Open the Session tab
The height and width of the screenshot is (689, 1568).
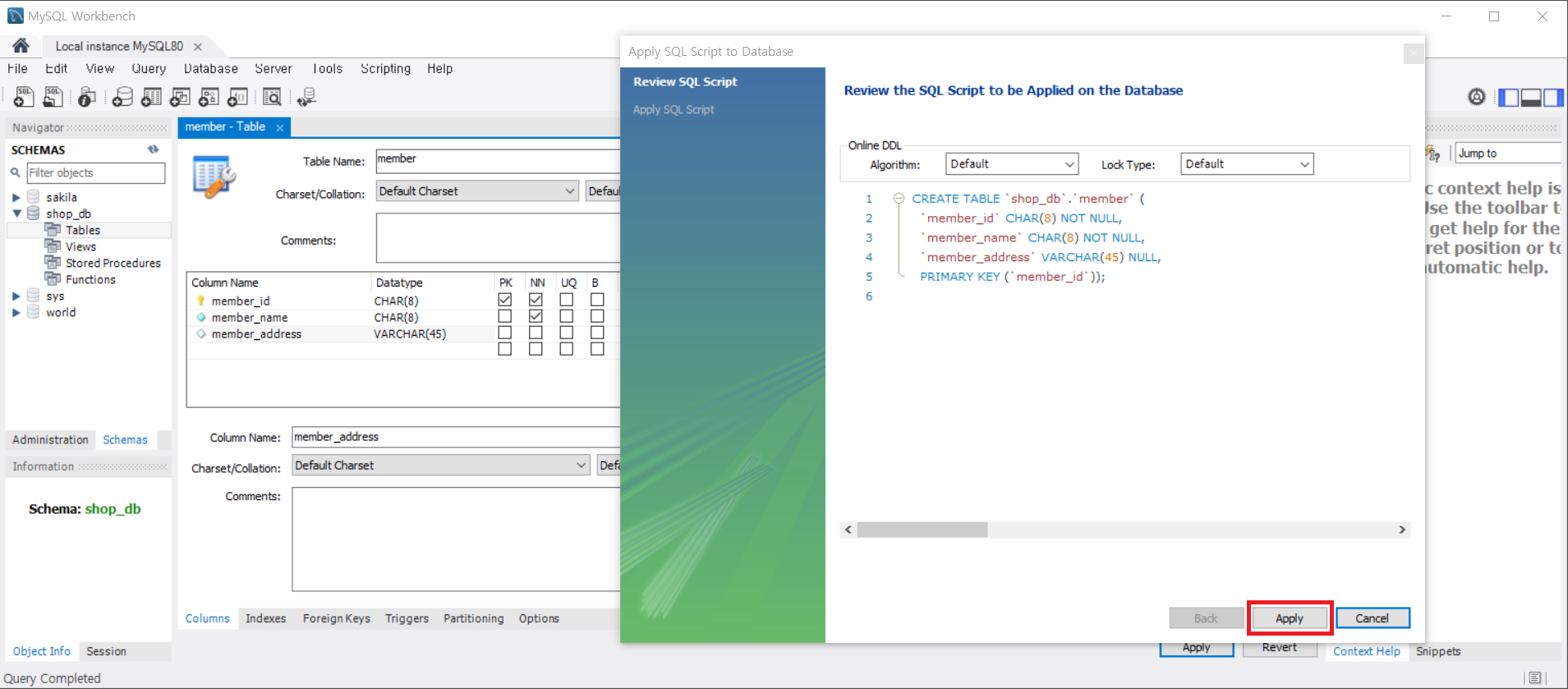pyautogui.click(x=107, y=651)
